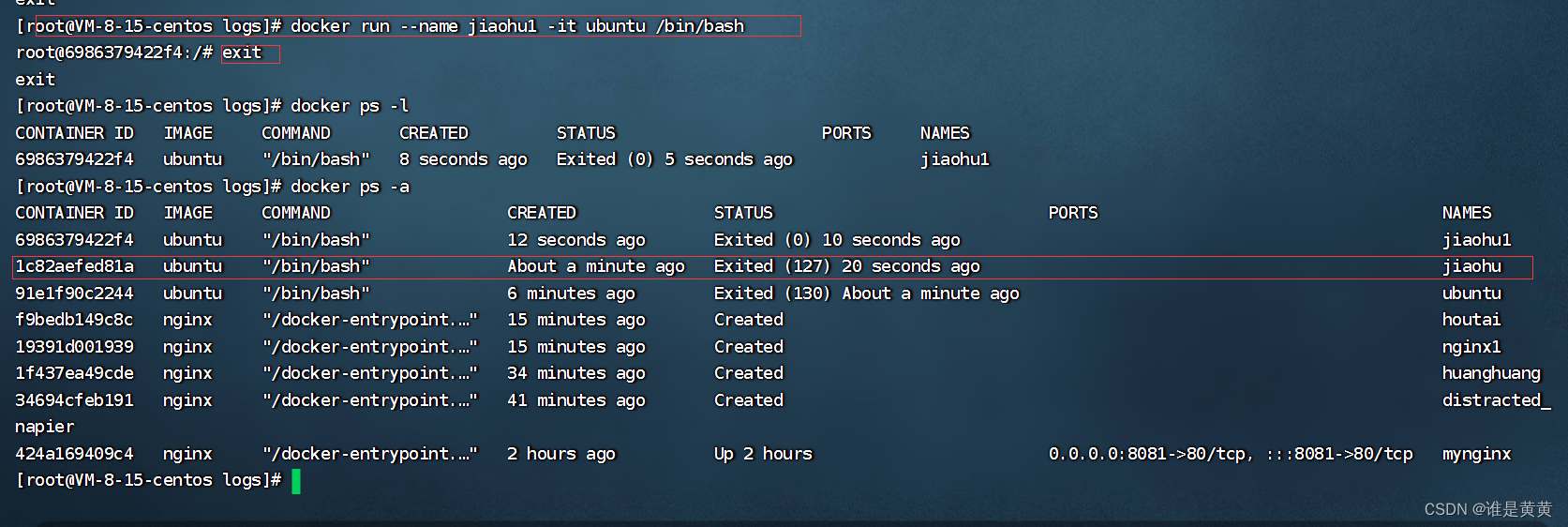Viewport: 1568px width, 527px height.
Task: Click '8 seconds ago' created time
Action: (x=463, y=159)
